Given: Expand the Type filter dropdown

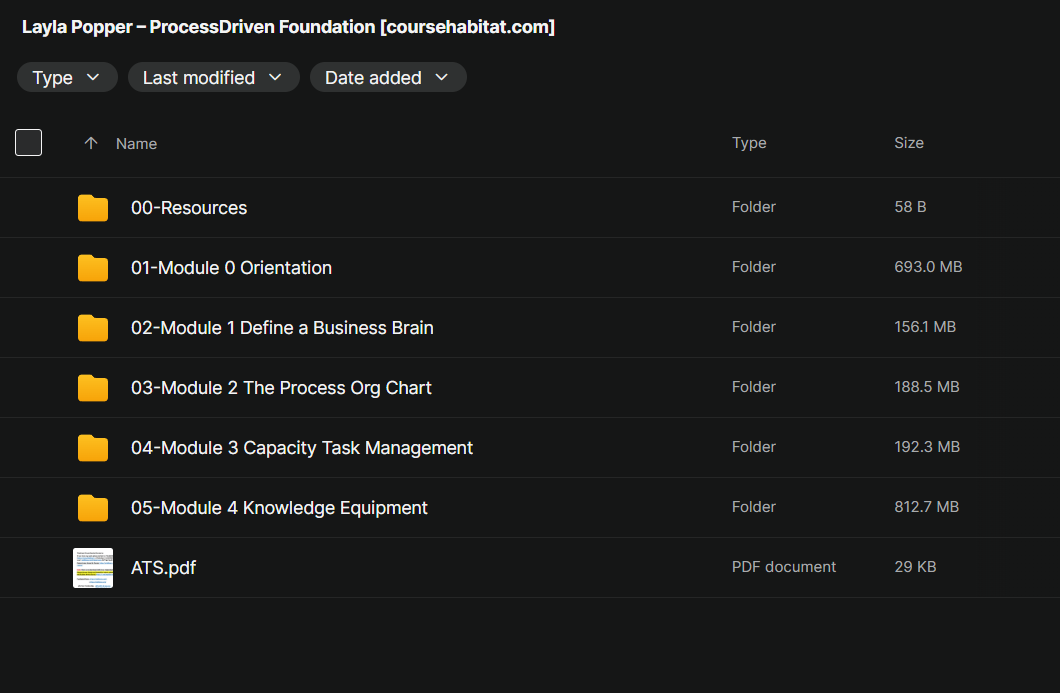Looking at the screenshot, I should (67, 78).
